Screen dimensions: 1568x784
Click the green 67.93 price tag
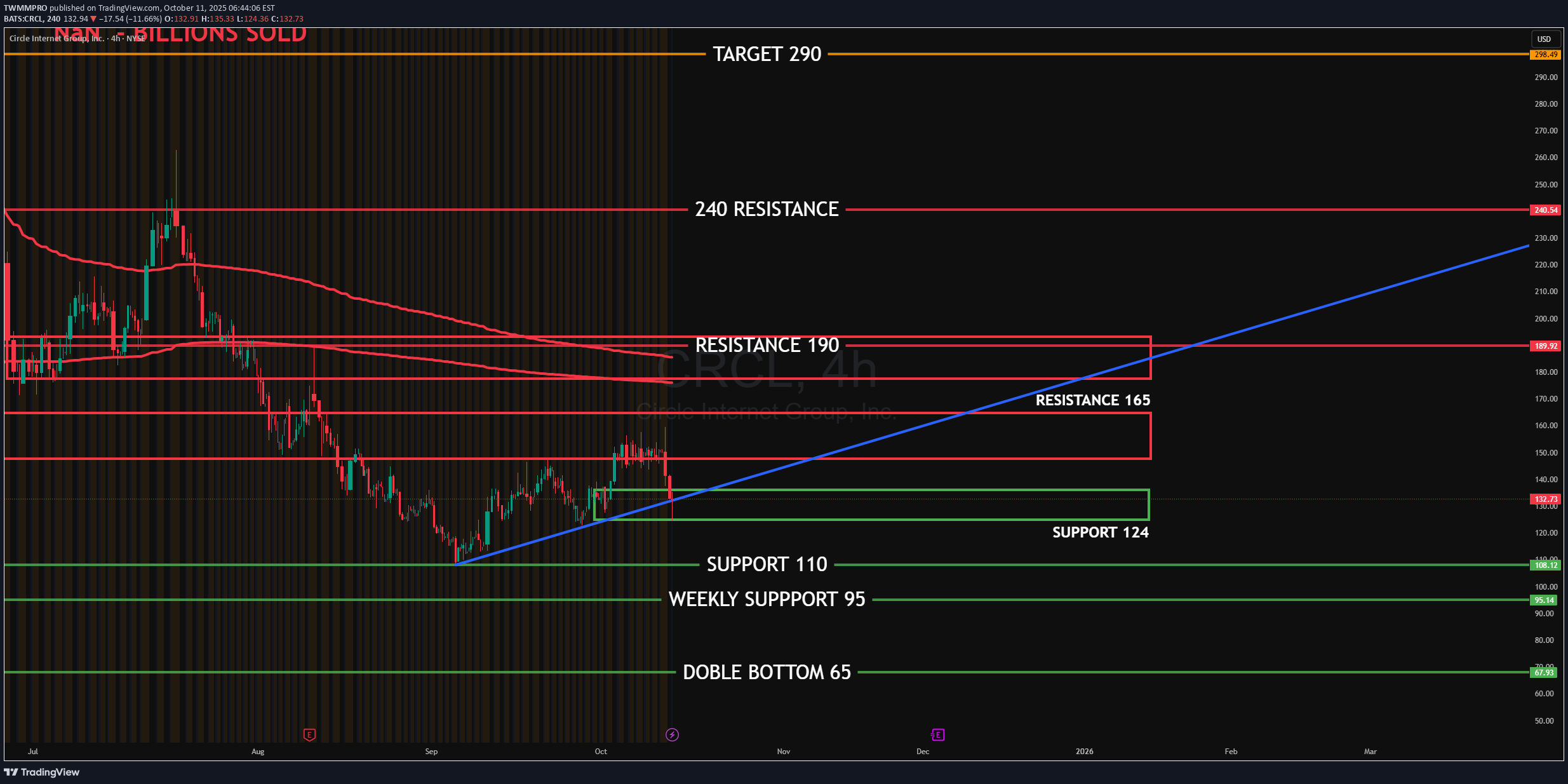point(1545,672)
